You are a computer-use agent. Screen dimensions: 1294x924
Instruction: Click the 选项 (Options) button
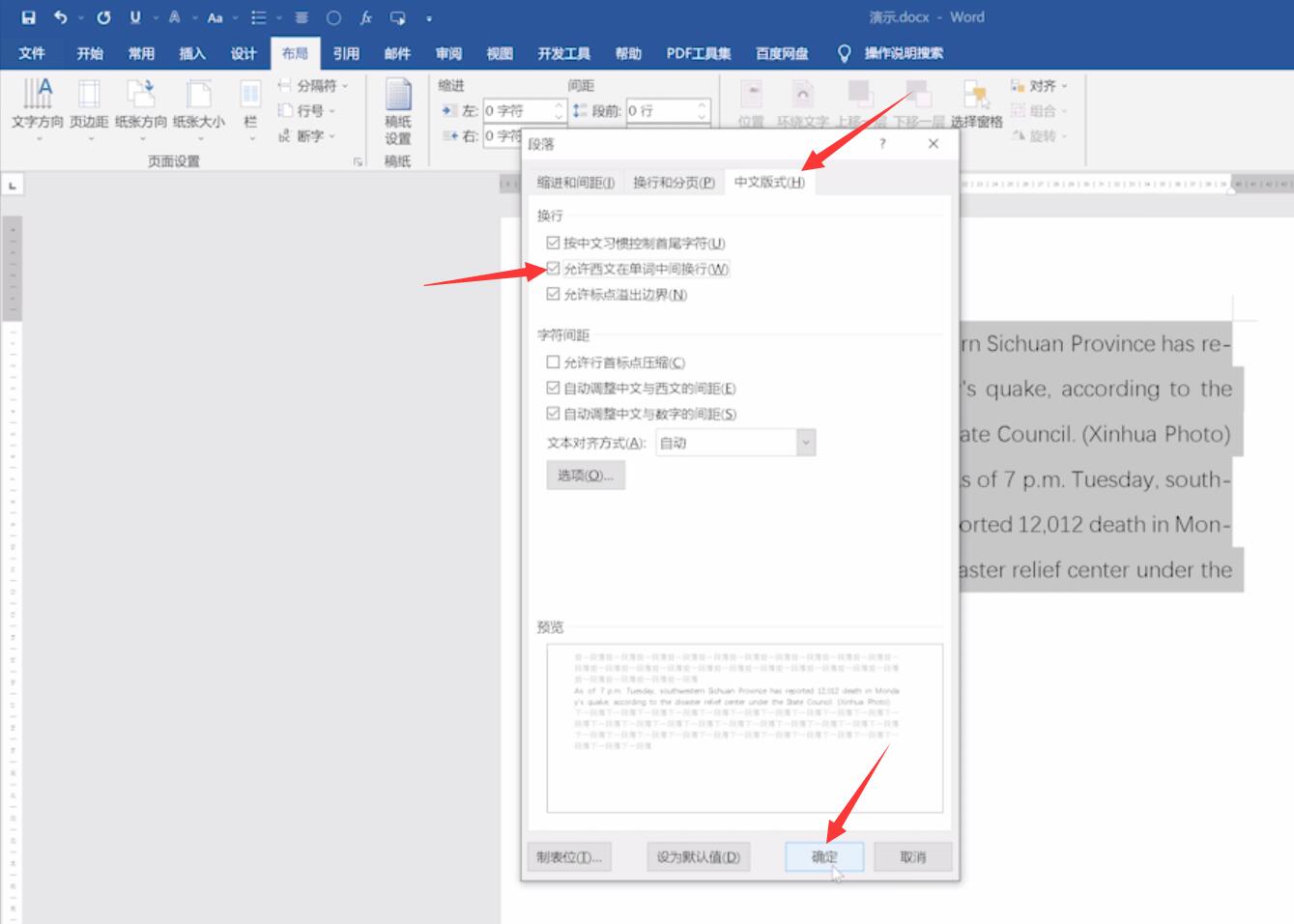[586, 475]
